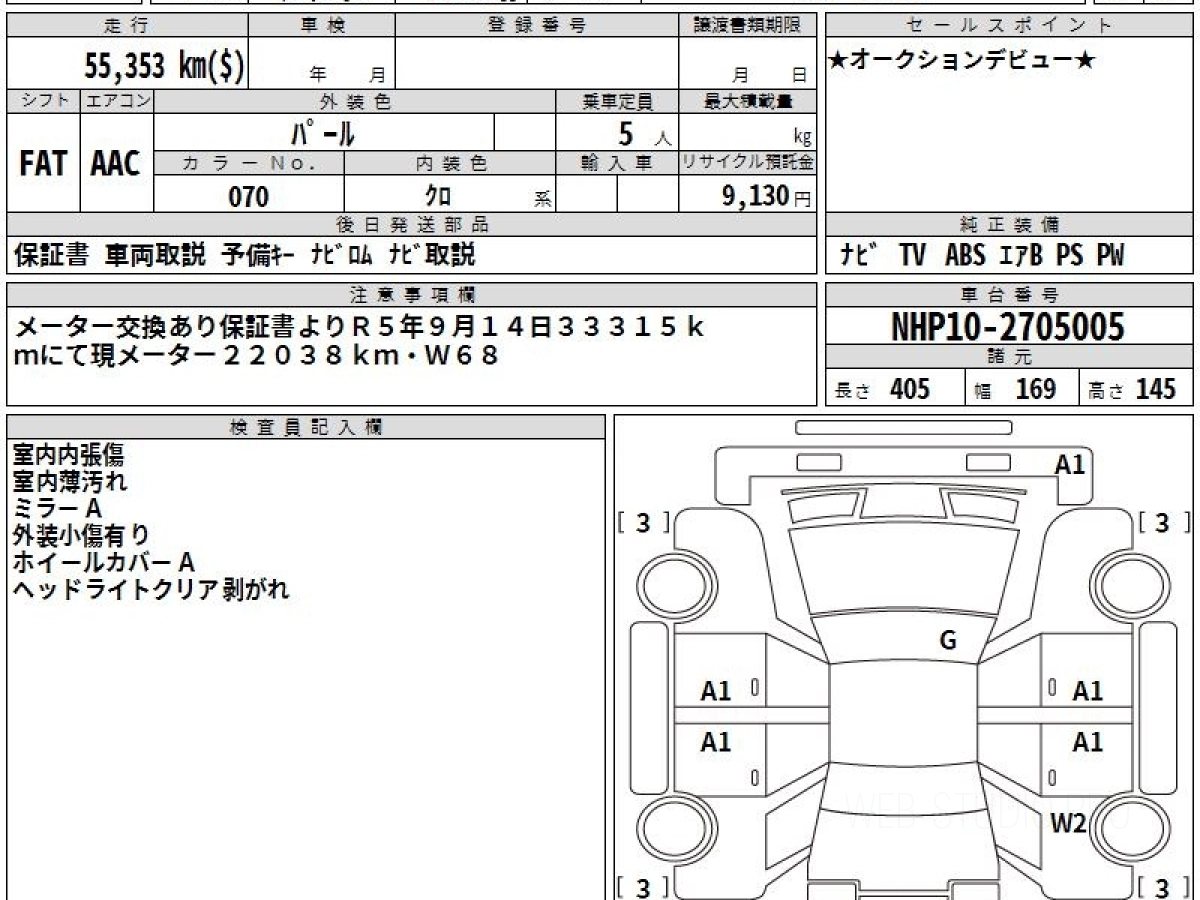The image size is (1200, 900).
Task: Select the 外装色 header
Action: coord(355,101)
